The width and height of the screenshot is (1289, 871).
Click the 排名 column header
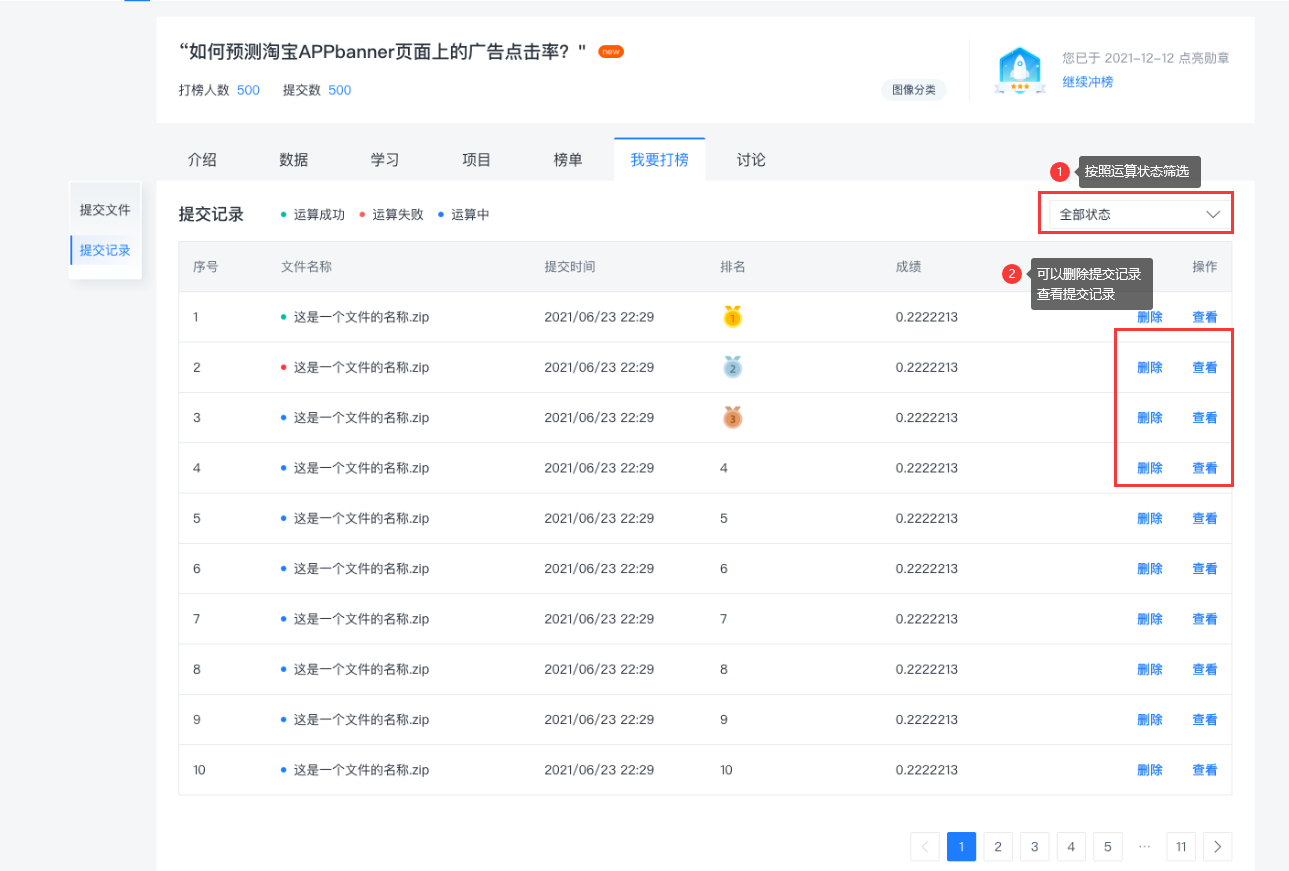[733, 267]
